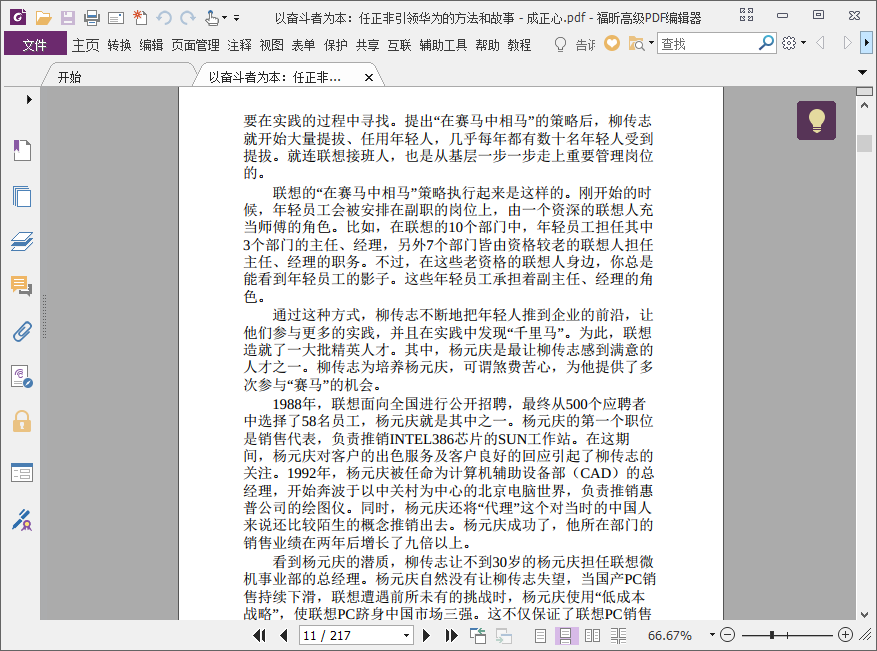Go to the last page
877x651 pixels.
[x=451, y=635]
